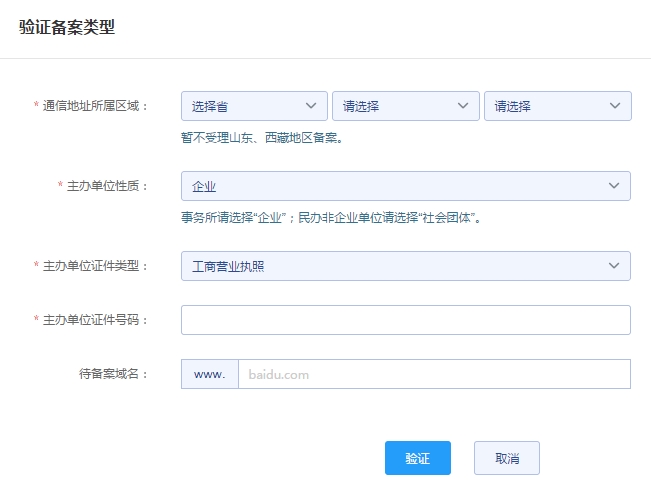Viewport: 651px width, 486px height.
Task: Click the www. prefix box
Action: click(x=209, y=374)
